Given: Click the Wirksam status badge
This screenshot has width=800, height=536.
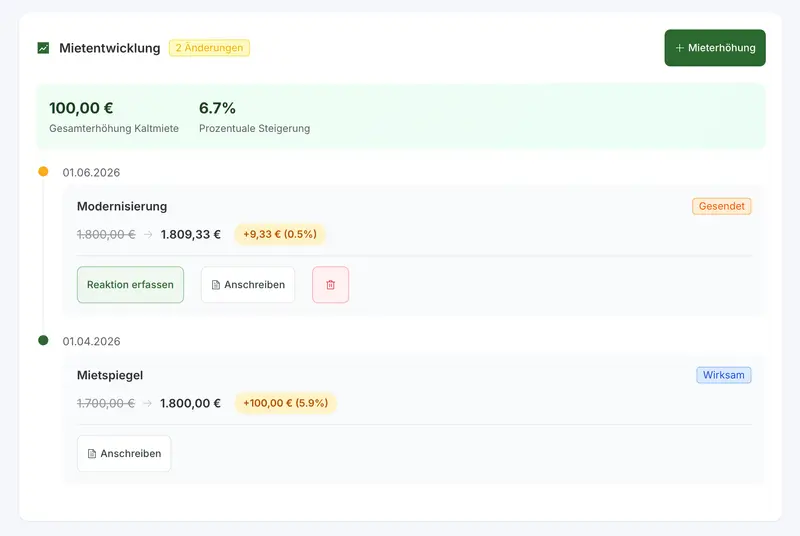Looking at the screenshot, I should 723,375.
